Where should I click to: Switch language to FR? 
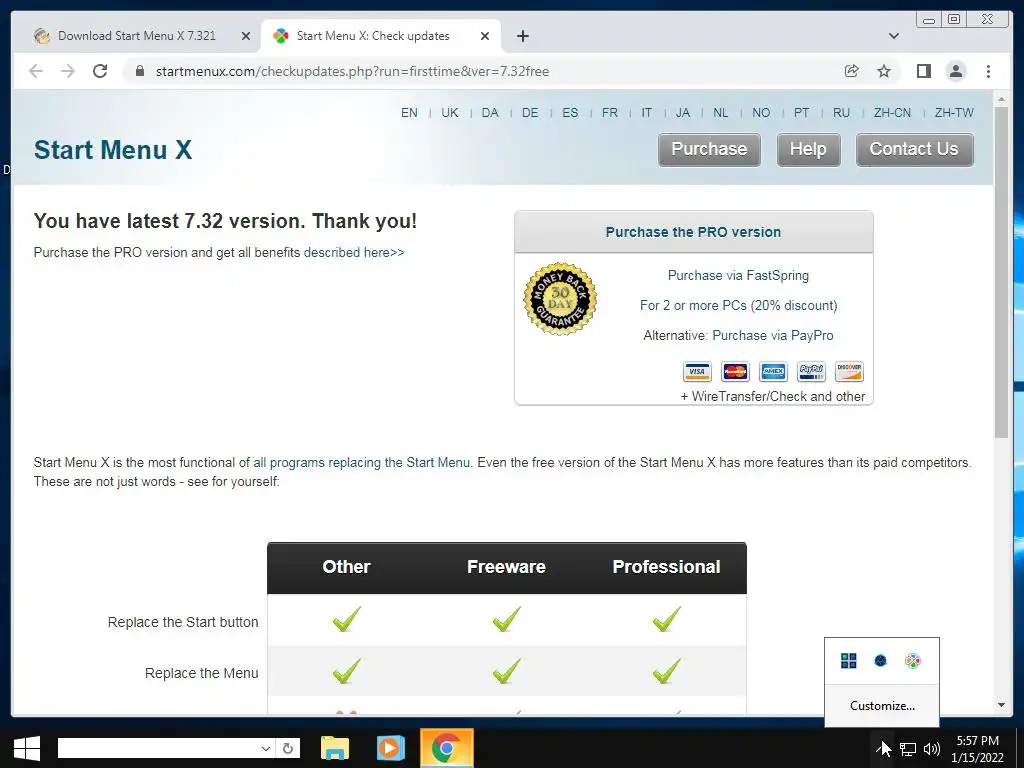point(610,113)
